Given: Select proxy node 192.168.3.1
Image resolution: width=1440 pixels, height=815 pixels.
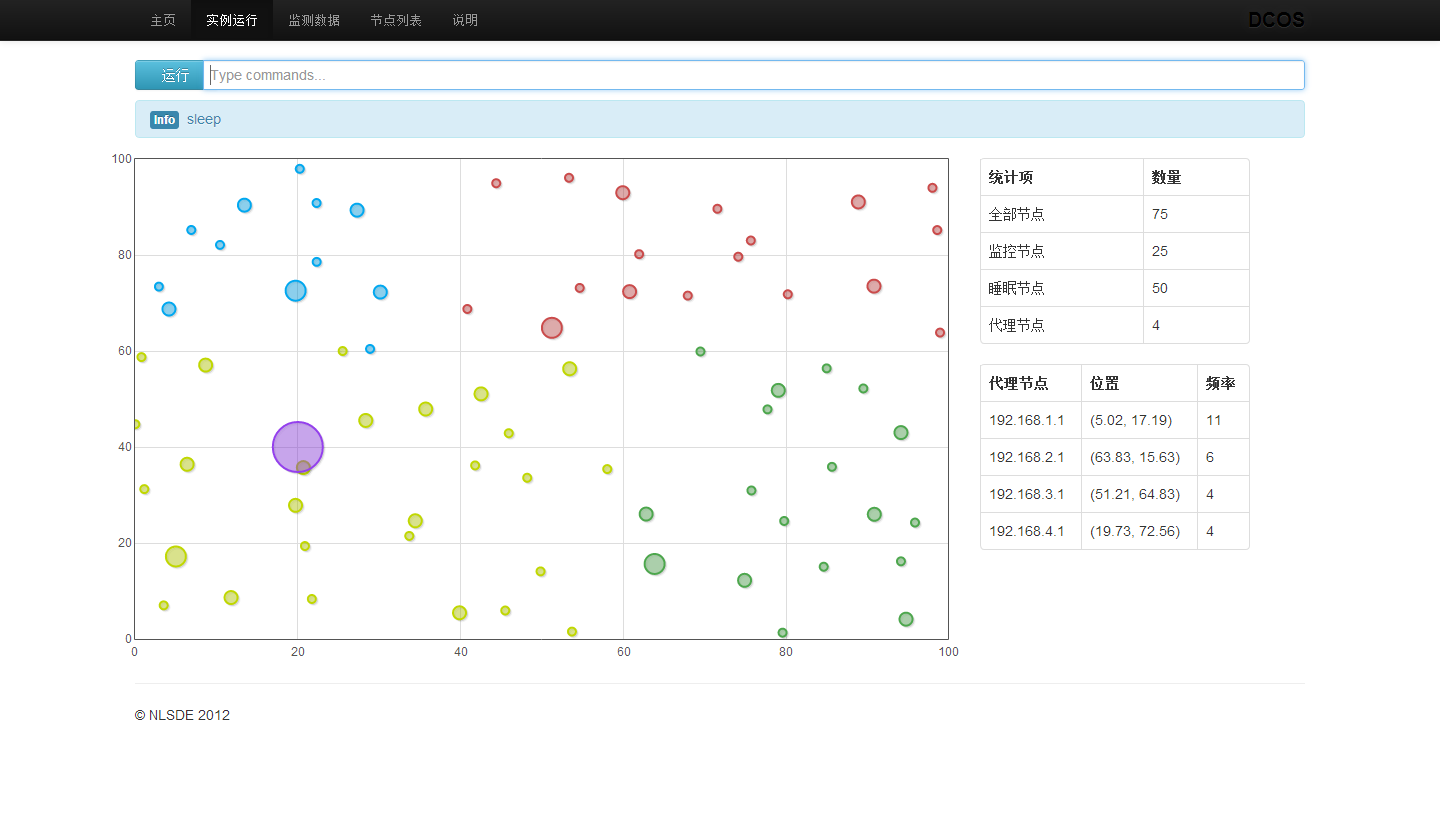Looking at the screenshot, I should (x=1027, y=494).
